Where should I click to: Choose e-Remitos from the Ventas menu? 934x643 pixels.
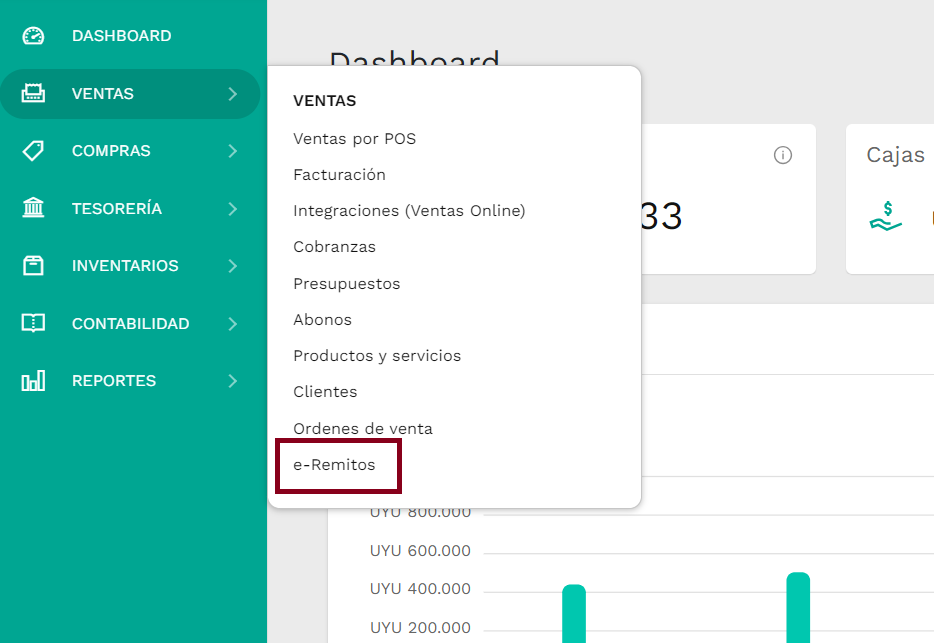(x=334, y=465)
